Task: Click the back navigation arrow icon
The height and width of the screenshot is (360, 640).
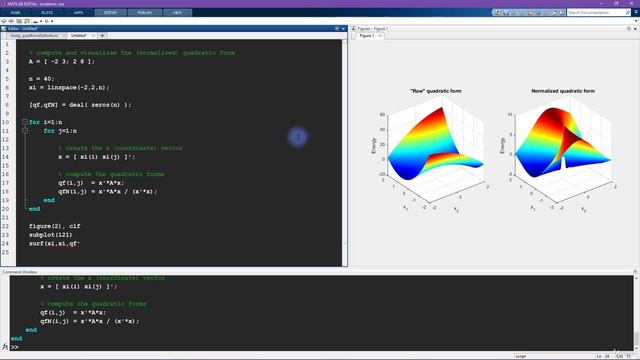Action: [4, 21]
